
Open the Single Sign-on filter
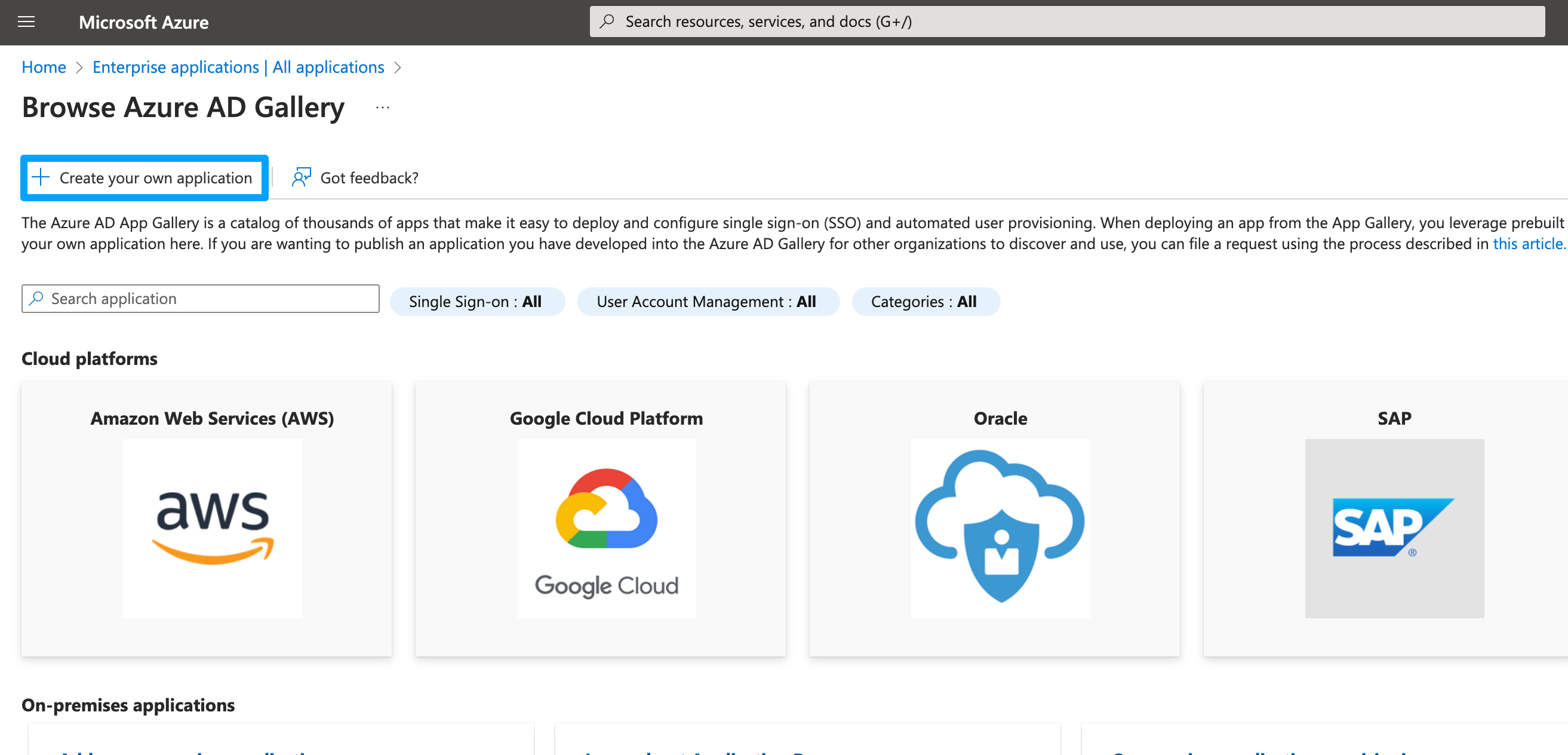(x=476, y=302)
